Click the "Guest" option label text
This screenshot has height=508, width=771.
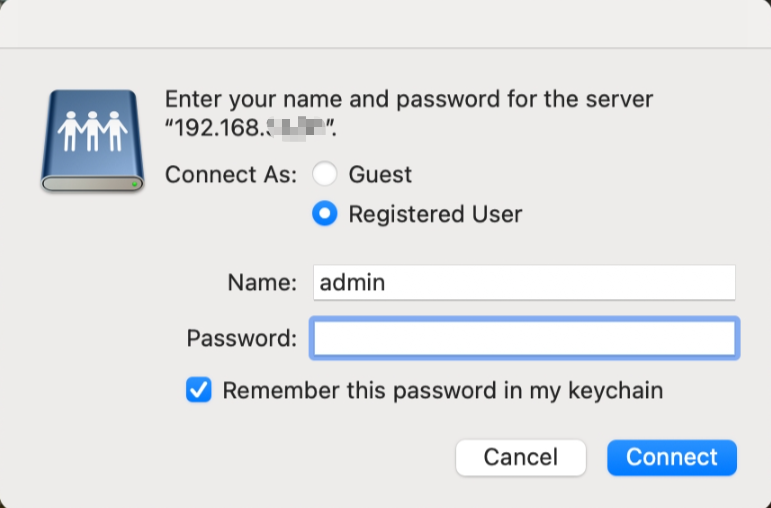click(x=380, y=174)
